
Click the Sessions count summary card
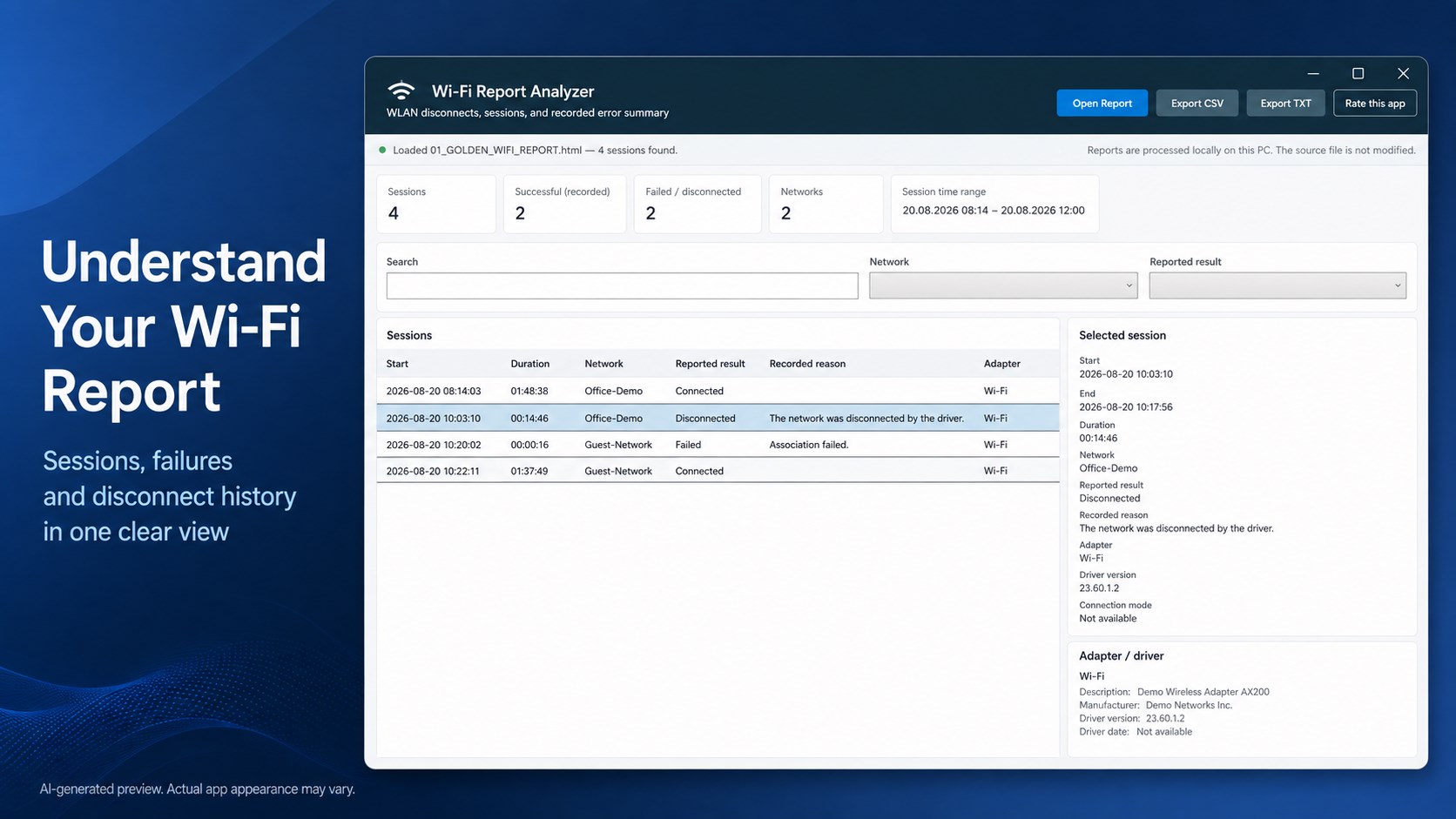pos(436,204)
